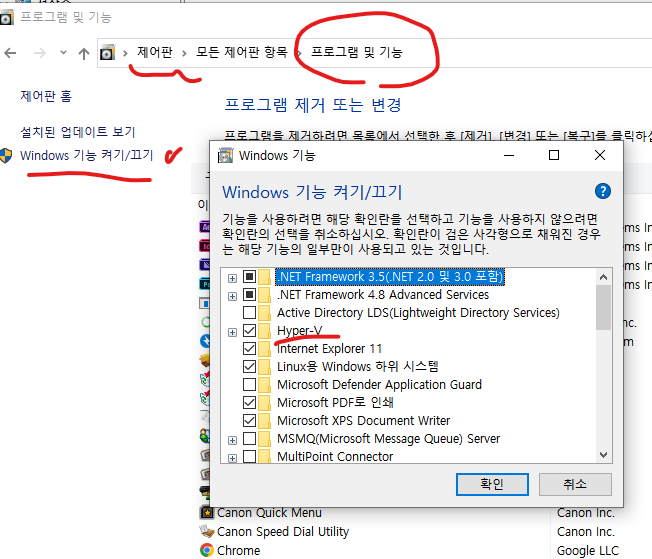
Task: Enable the MSMQ Server checkbox
Action: tap(249, 438)
